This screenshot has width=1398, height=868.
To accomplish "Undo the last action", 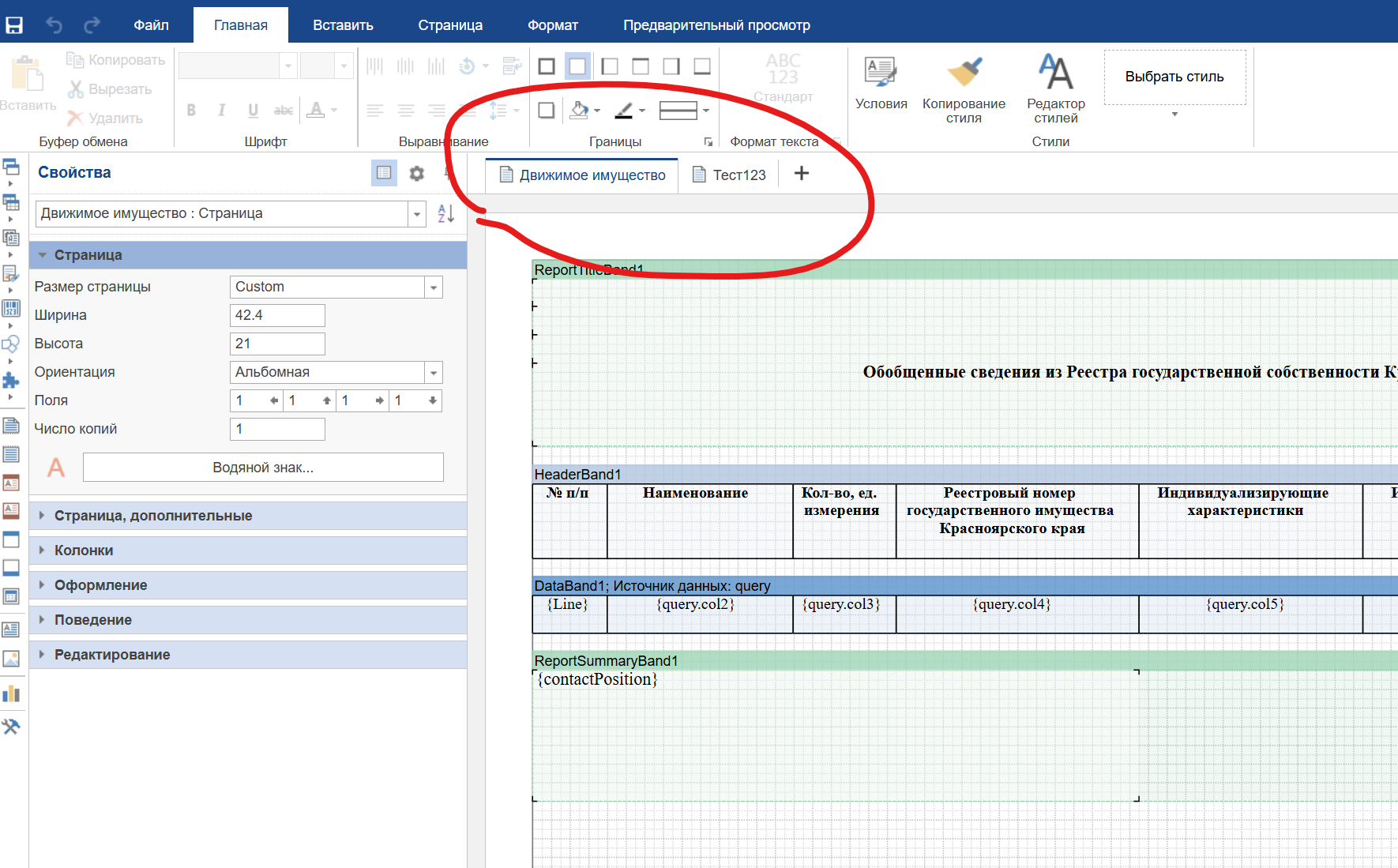I will pos(54,25).
